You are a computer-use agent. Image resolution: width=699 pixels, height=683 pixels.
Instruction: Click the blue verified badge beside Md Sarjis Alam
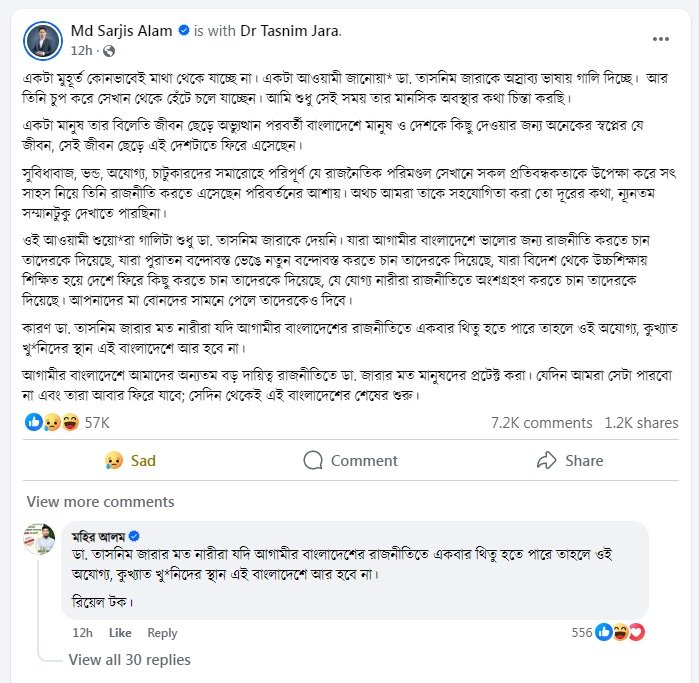tap(184, 31)
